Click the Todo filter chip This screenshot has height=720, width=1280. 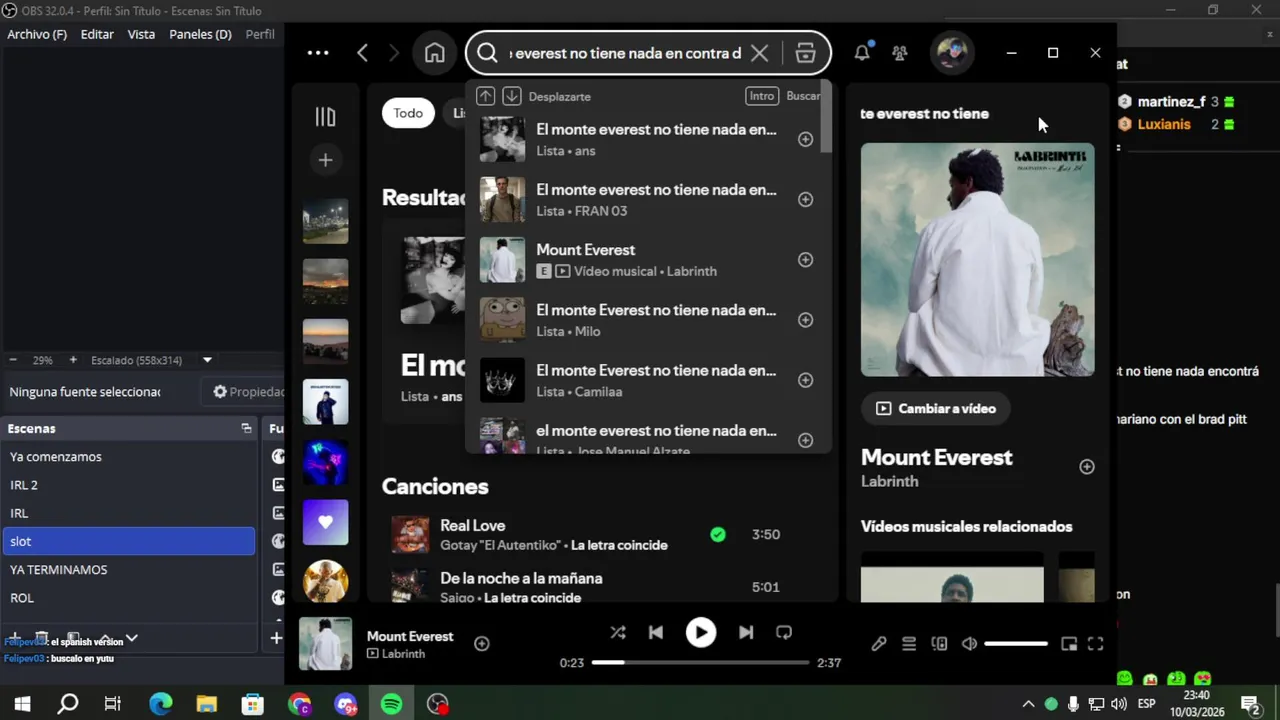[408, 113]
